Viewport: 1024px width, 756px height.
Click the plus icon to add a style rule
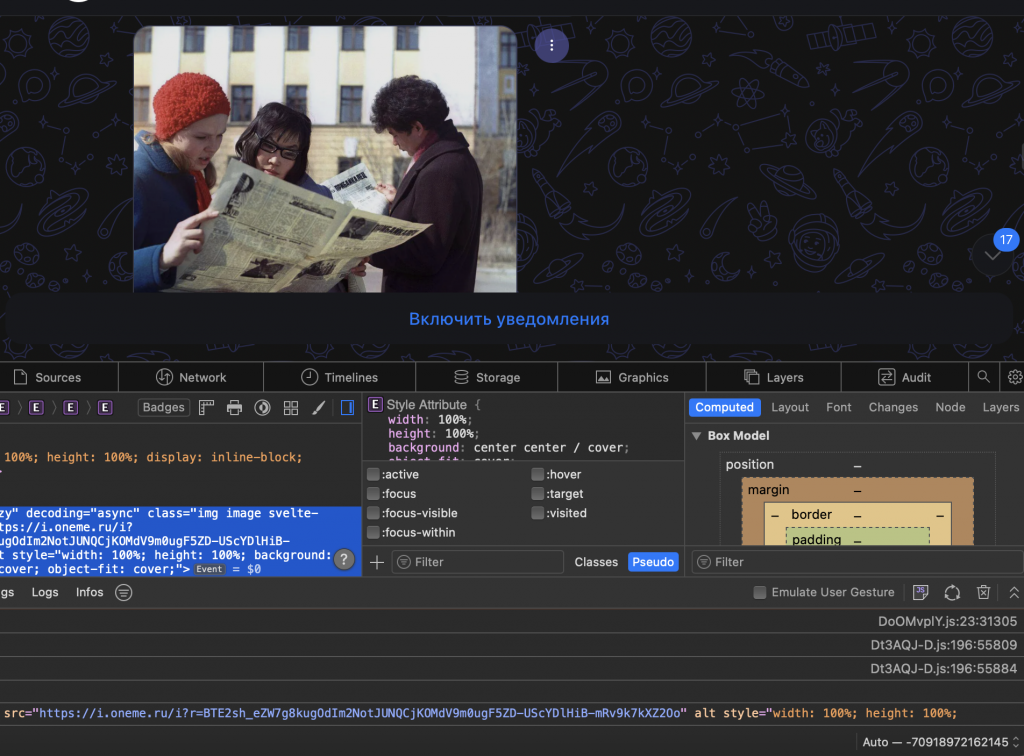(377, 562)
